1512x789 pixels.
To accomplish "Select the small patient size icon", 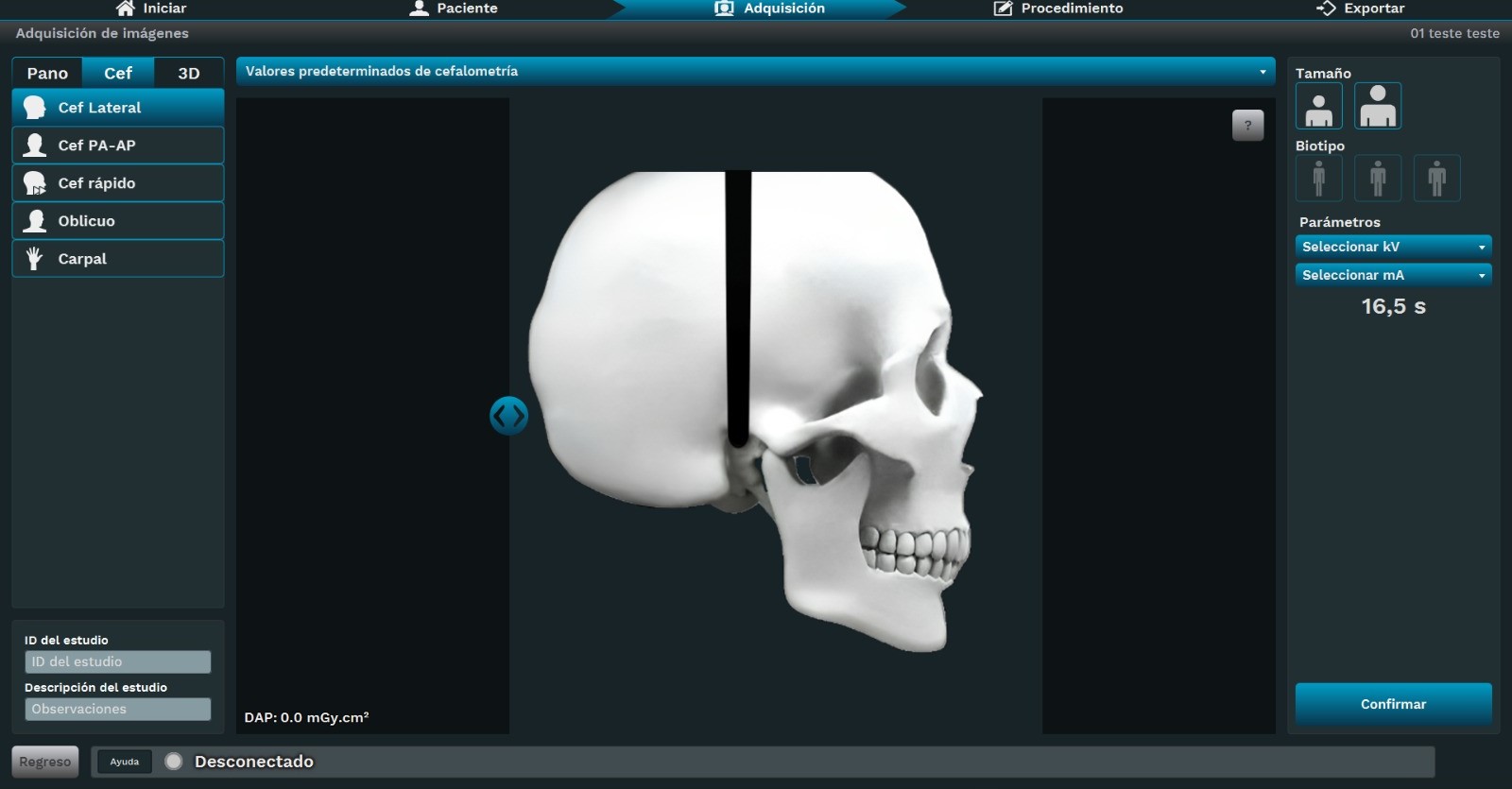I will pyautogui.click(x=1318, y=106).
